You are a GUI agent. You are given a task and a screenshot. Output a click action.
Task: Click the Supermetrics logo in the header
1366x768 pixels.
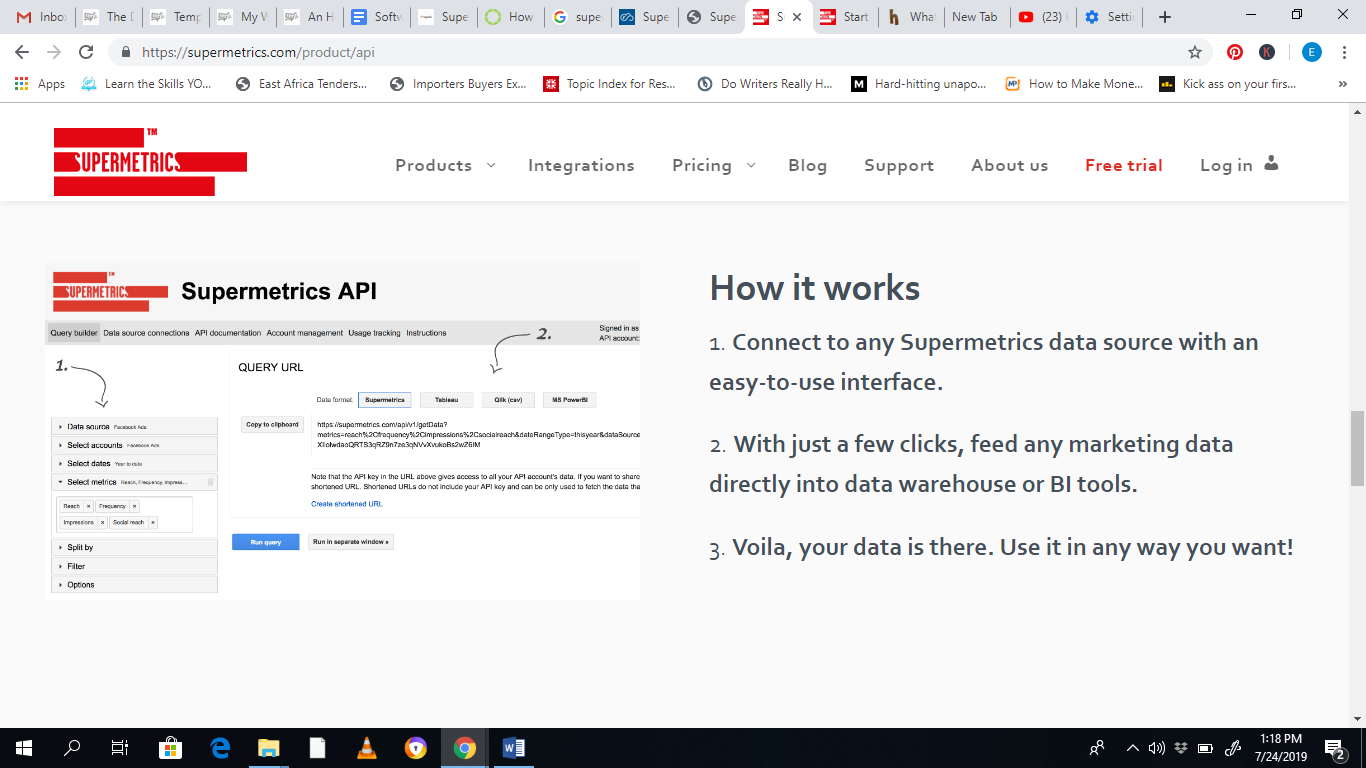(x=150, y=162)
